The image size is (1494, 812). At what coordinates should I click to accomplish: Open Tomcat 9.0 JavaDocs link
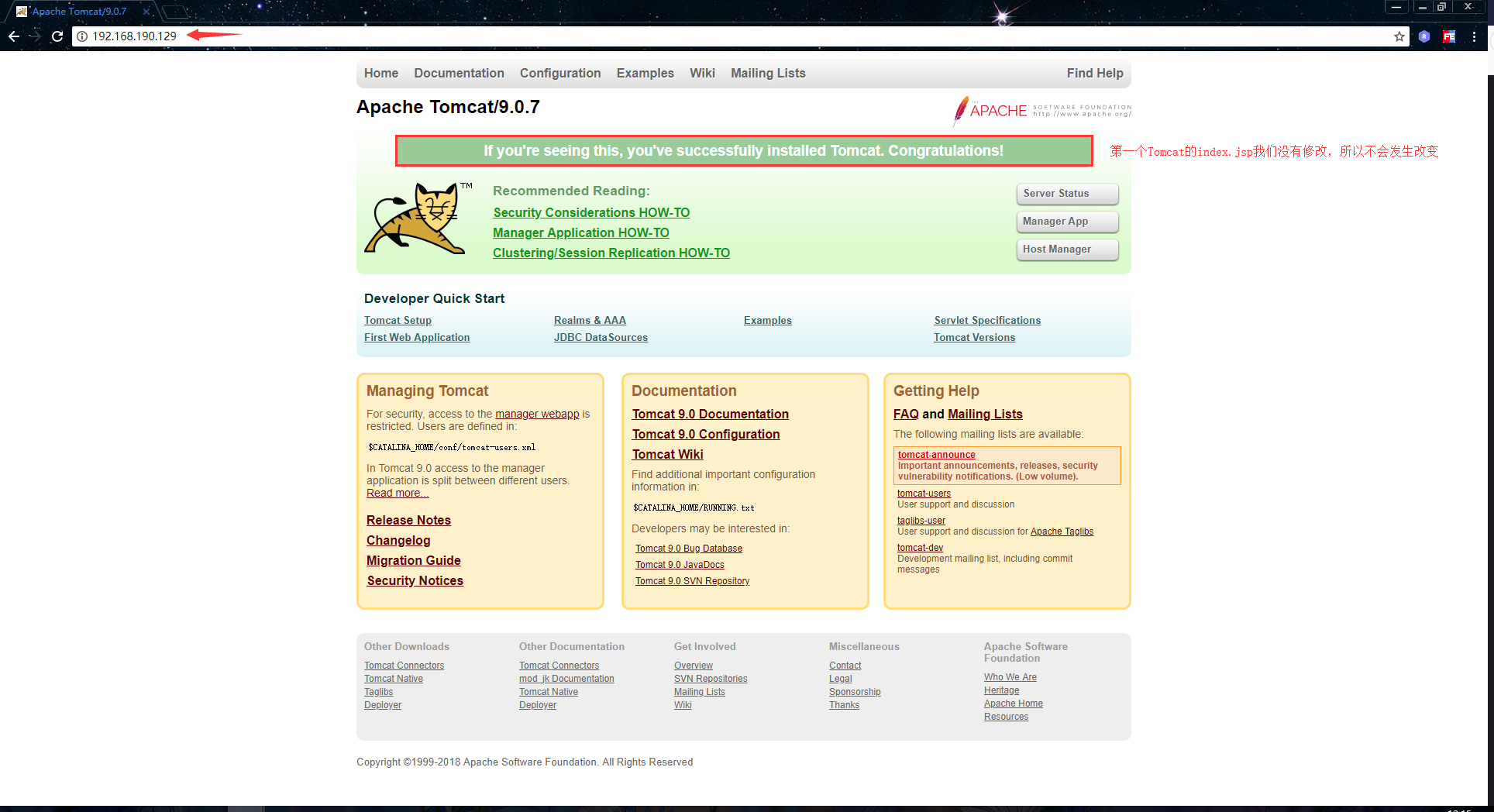click(x=680, y=565)
